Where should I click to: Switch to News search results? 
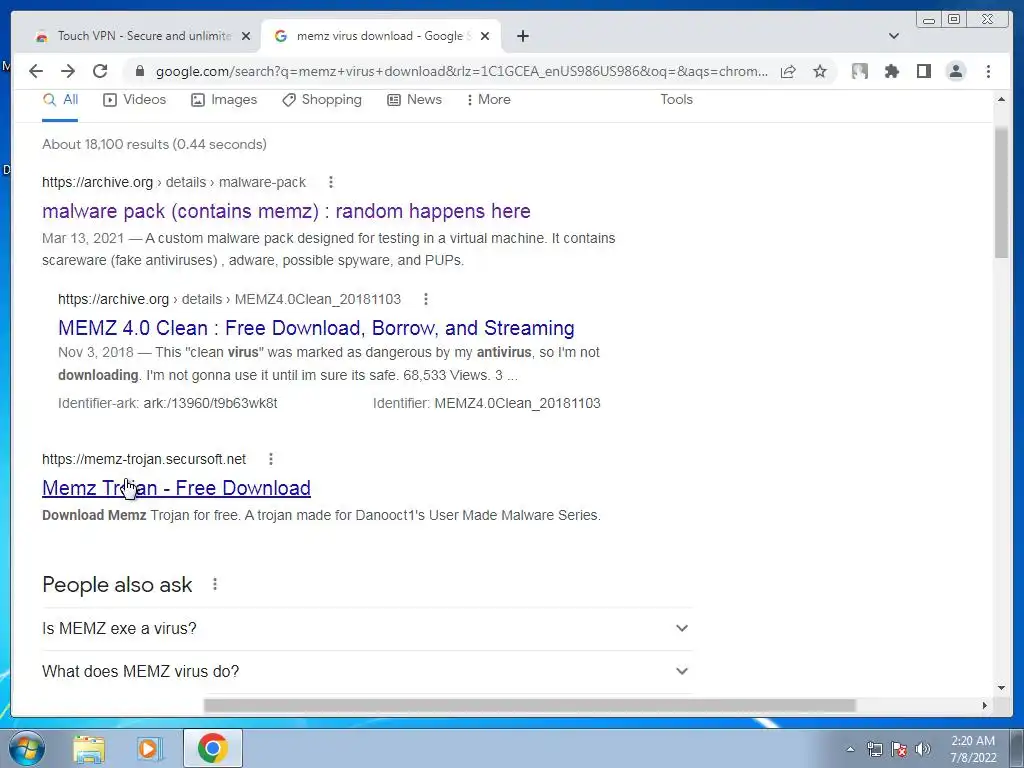414,100
